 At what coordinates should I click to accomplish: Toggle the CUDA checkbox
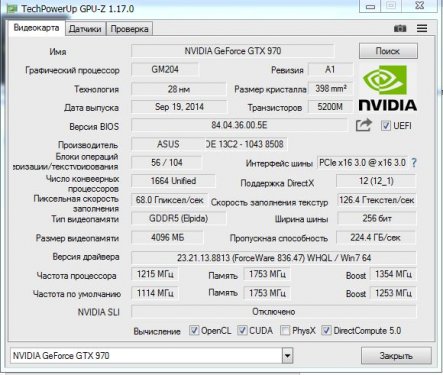[242, 330]
